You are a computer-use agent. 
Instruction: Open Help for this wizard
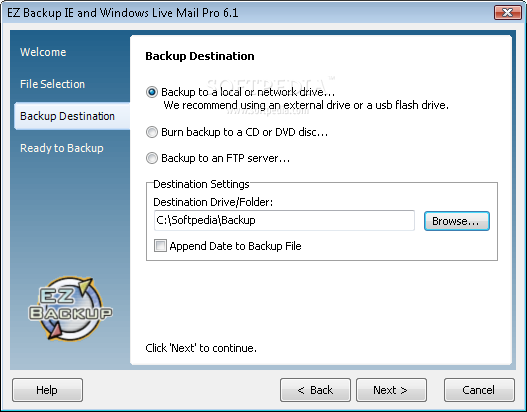coord(47,390)
